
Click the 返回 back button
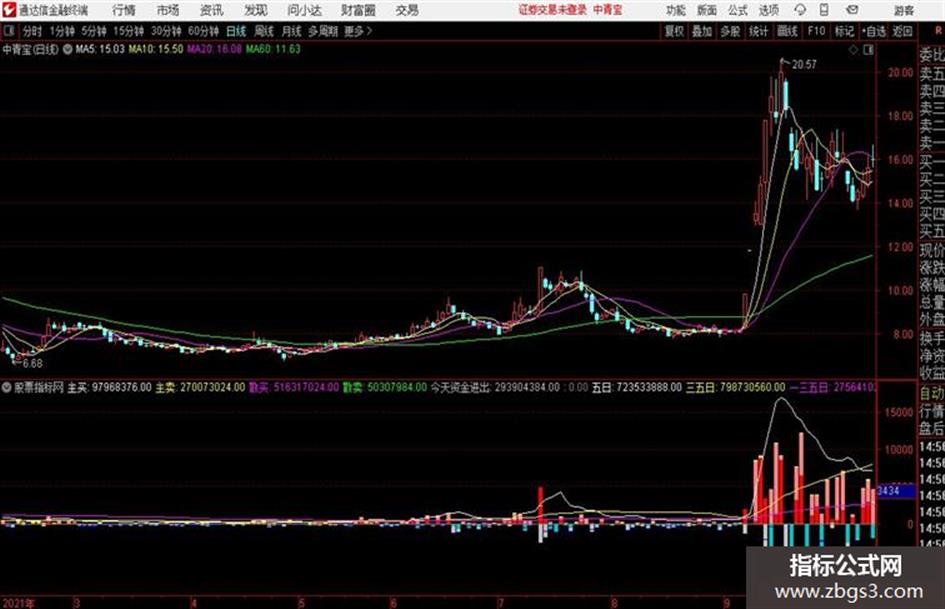[902, 31]
